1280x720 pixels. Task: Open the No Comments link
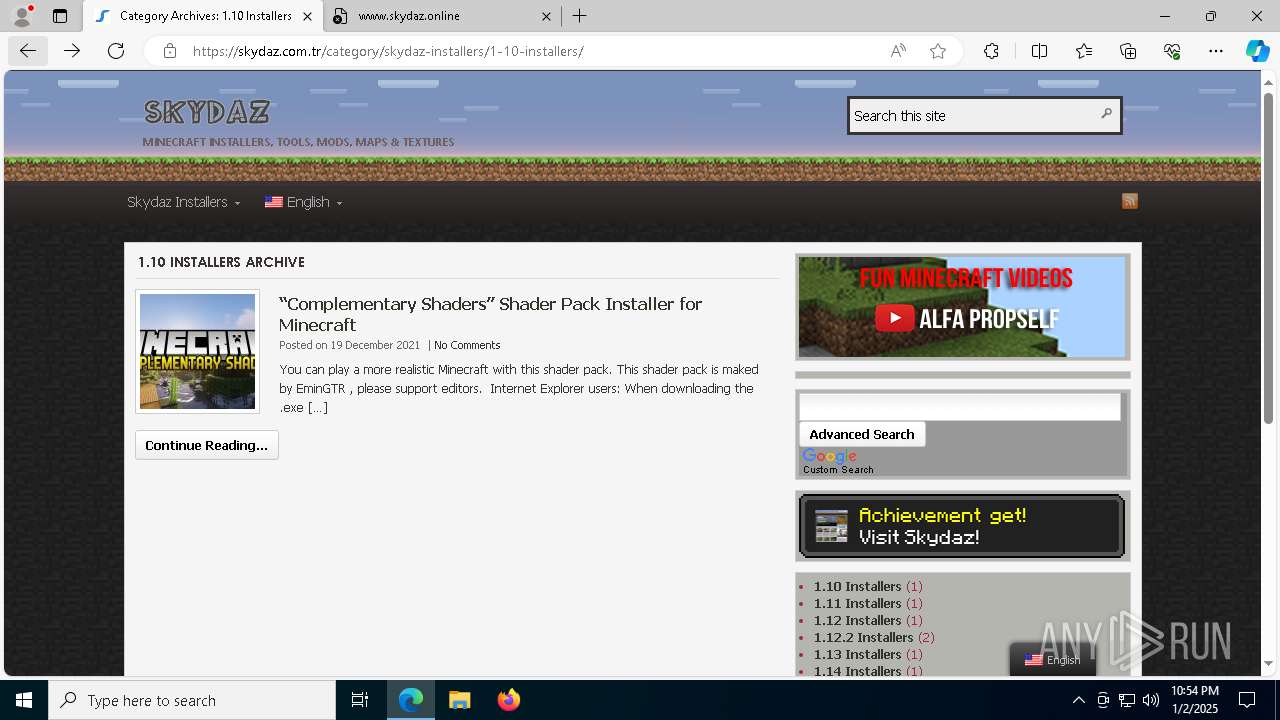tap(467, 345)
